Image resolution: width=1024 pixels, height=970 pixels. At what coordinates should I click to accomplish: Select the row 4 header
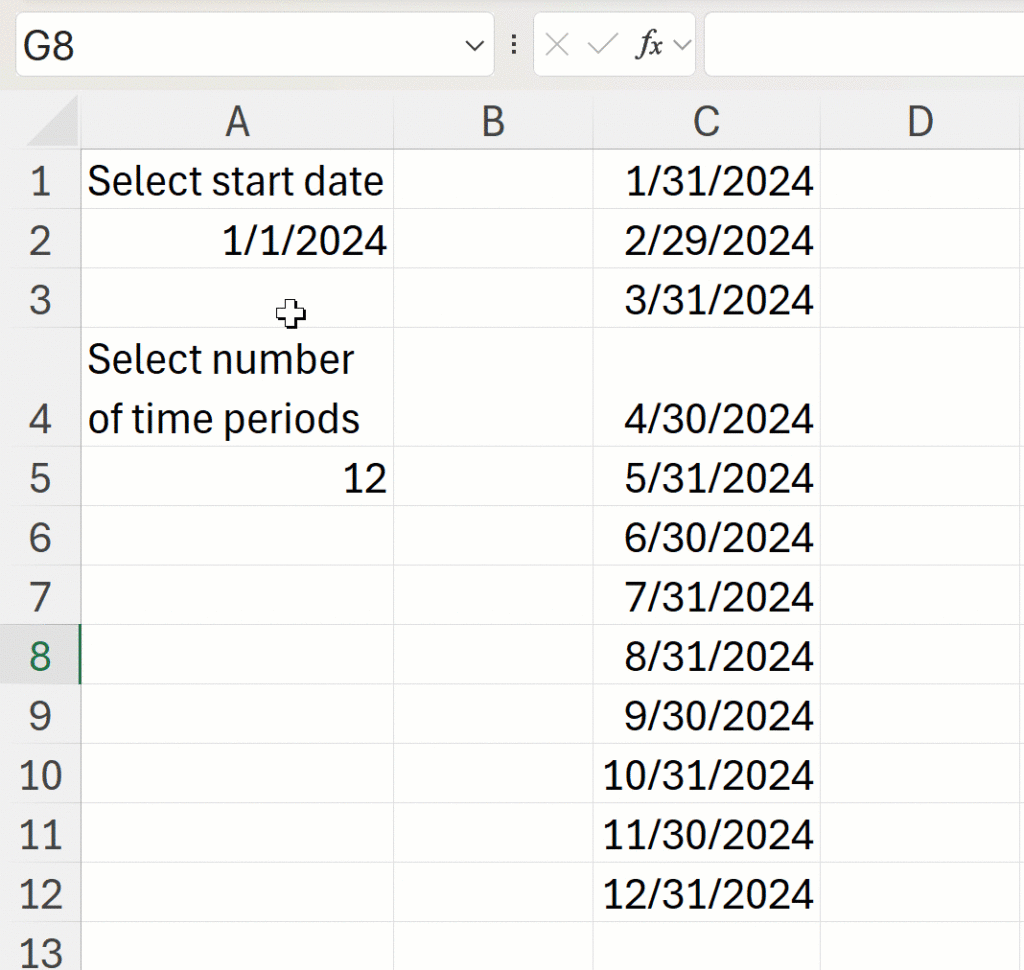[x=40, y=388]
